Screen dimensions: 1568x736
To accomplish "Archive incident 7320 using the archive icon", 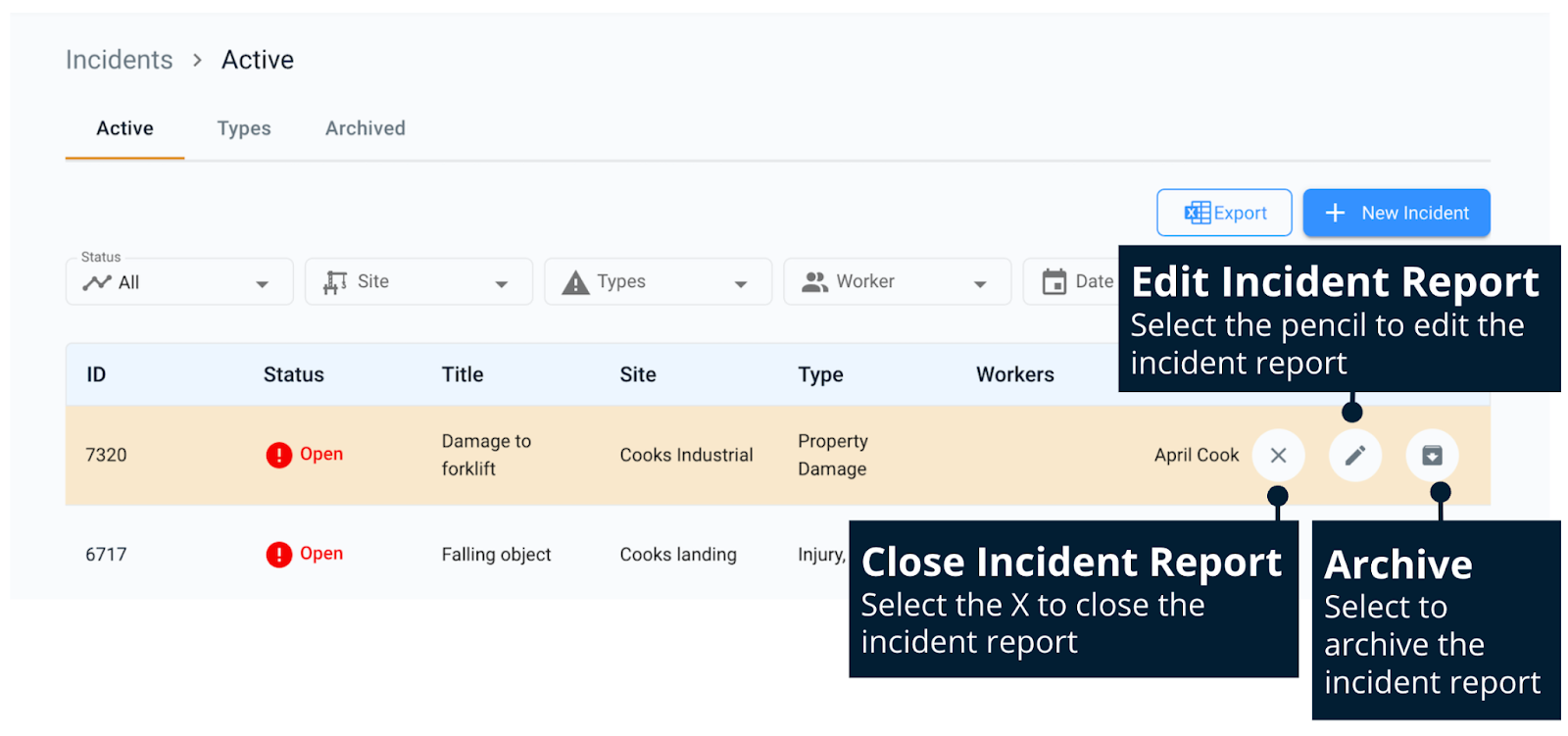I will click(1432, 455).
